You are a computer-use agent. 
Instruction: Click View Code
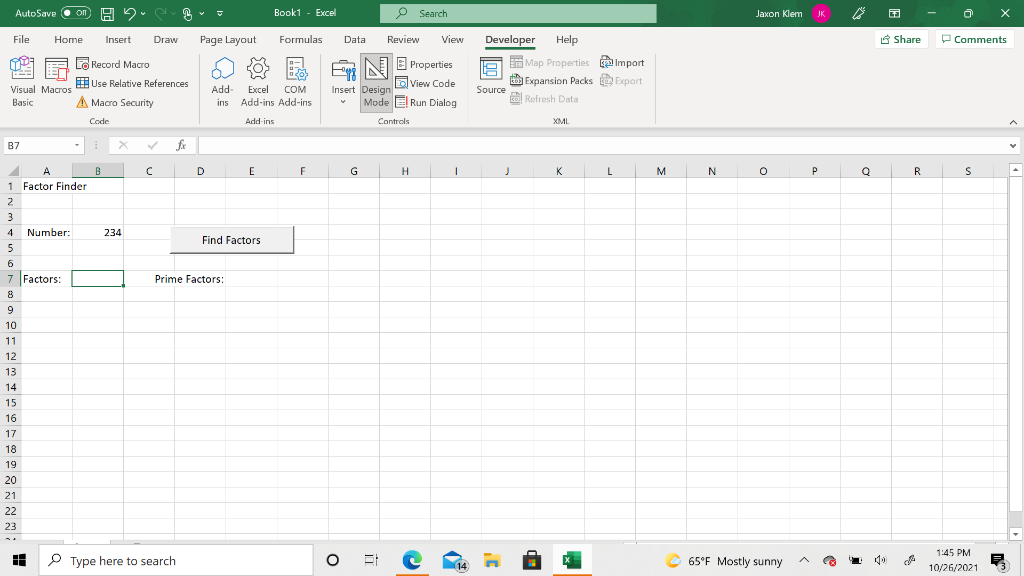[x=425, y=84]
